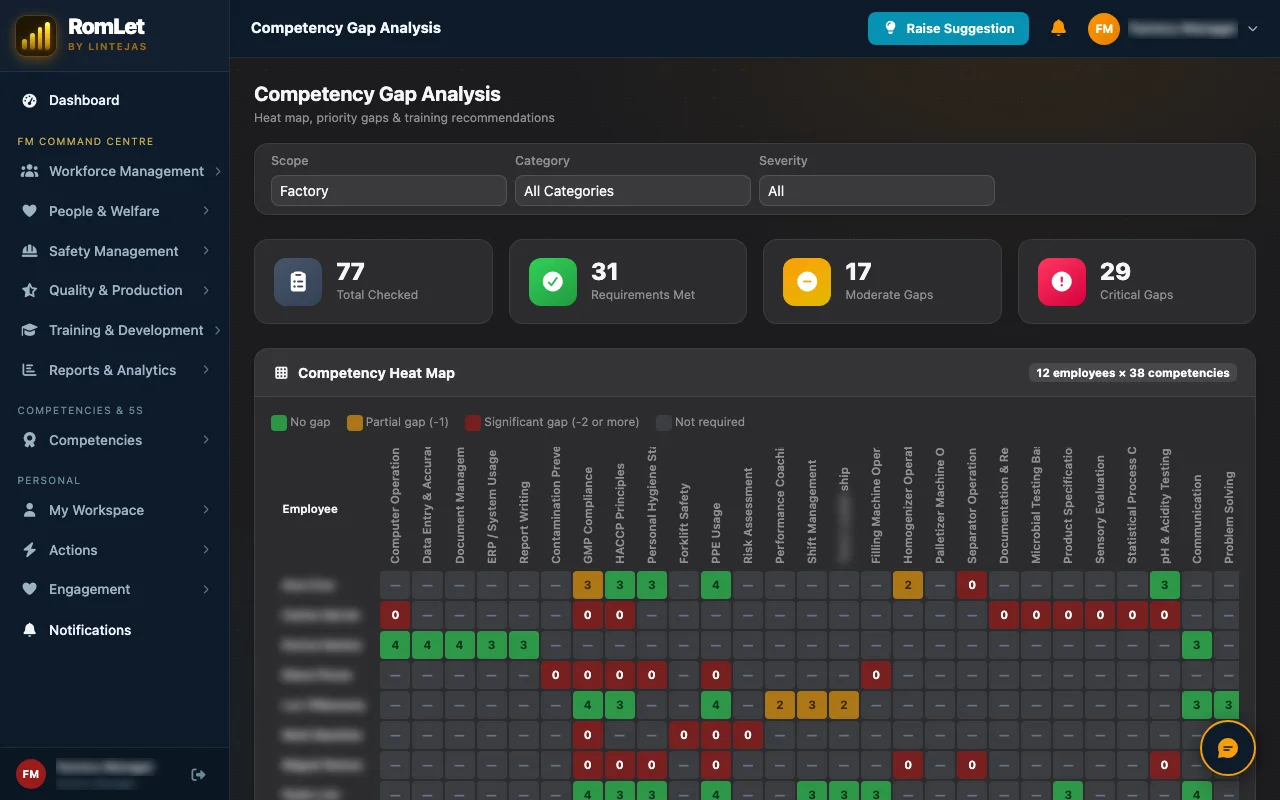Click the Competencies award ribbon icon
Screen dimensions: 1280x800
[x=29, y=440]
